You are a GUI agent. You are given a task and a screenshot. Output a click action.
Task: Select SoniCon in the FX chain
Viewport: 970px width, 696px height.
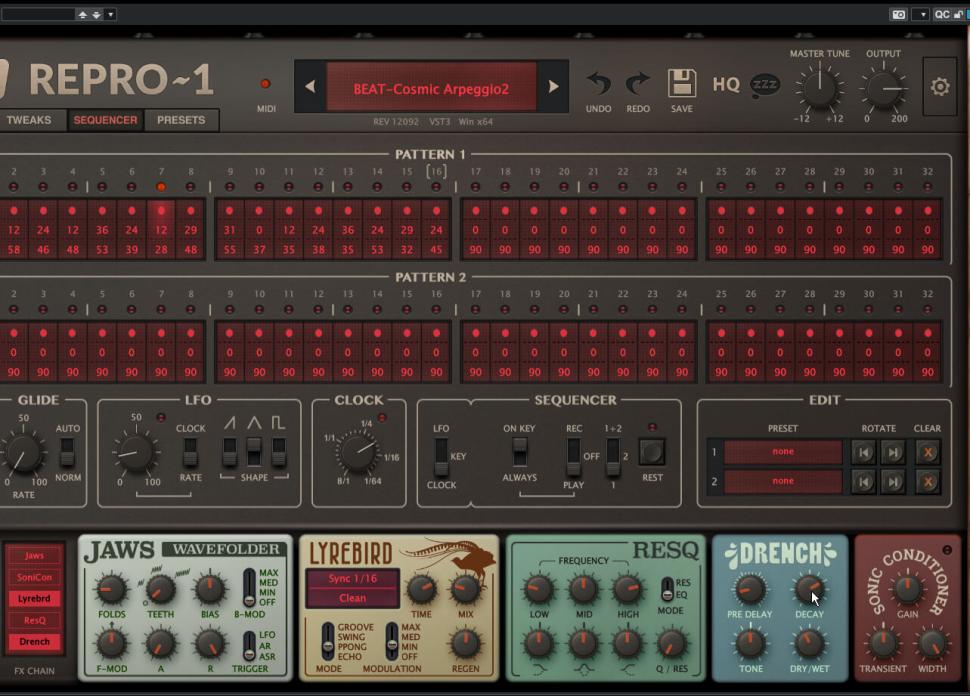[34, 577]
